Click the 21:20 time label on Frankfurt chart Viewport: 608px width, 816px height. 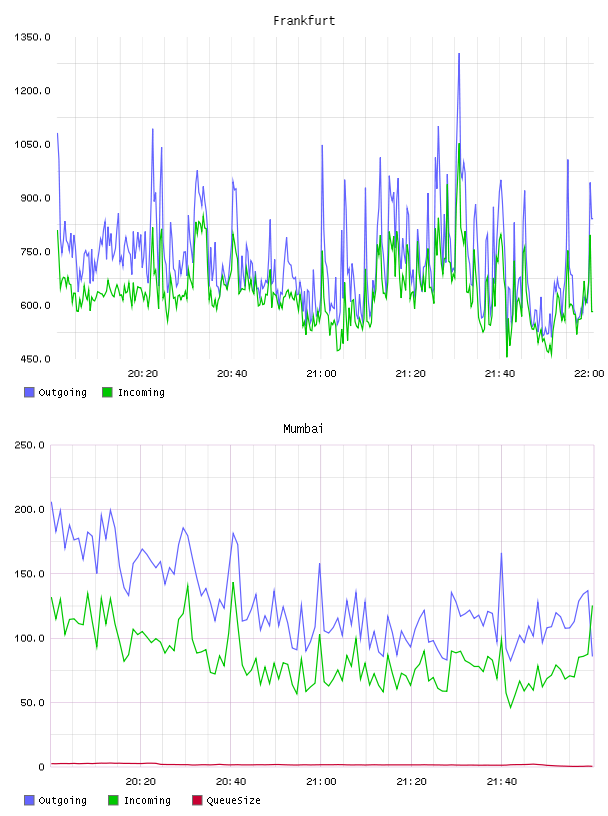click(411, 373)
